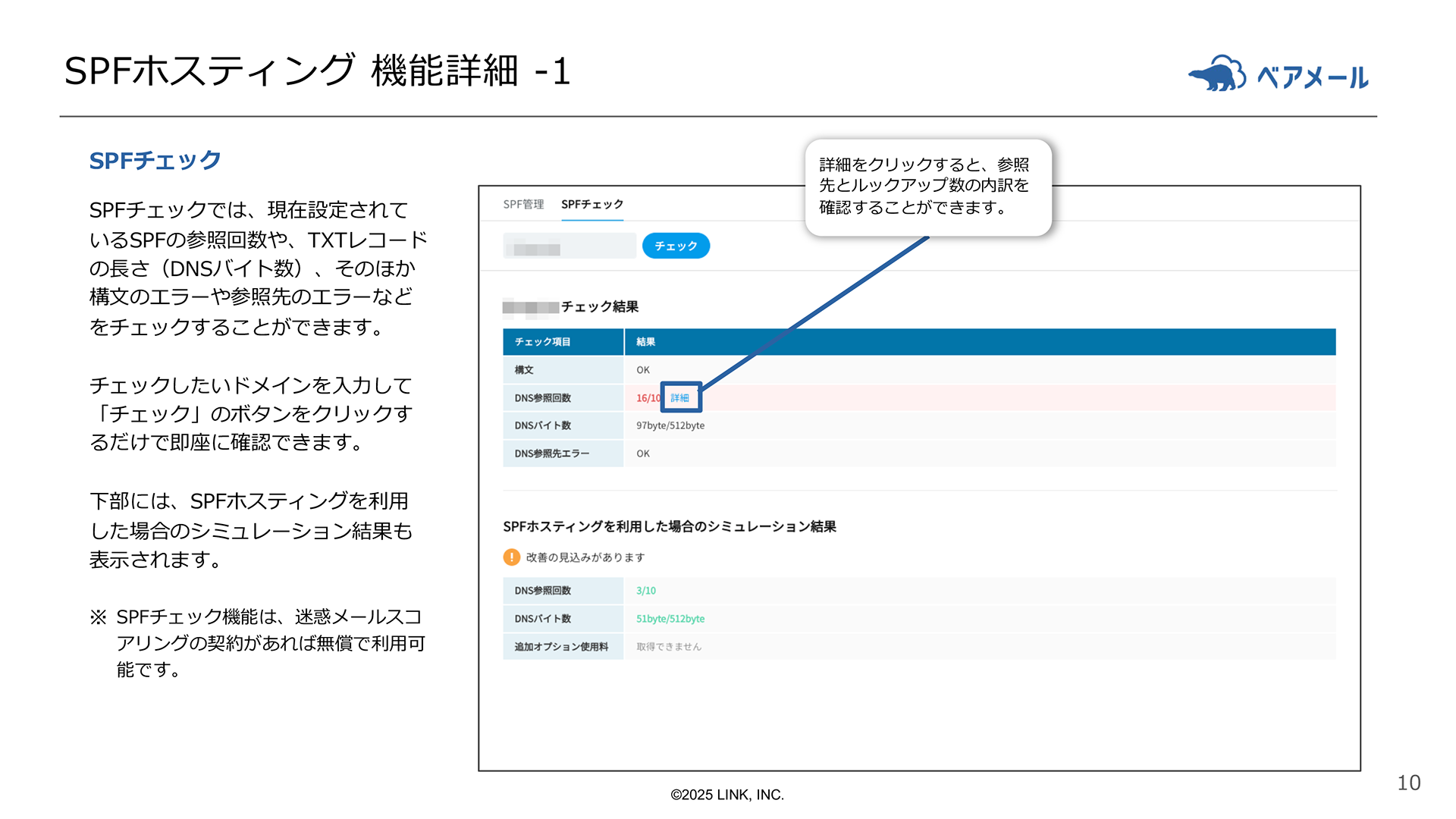Click the OK status for DNS参照先エラー

(x=643, y=453)
